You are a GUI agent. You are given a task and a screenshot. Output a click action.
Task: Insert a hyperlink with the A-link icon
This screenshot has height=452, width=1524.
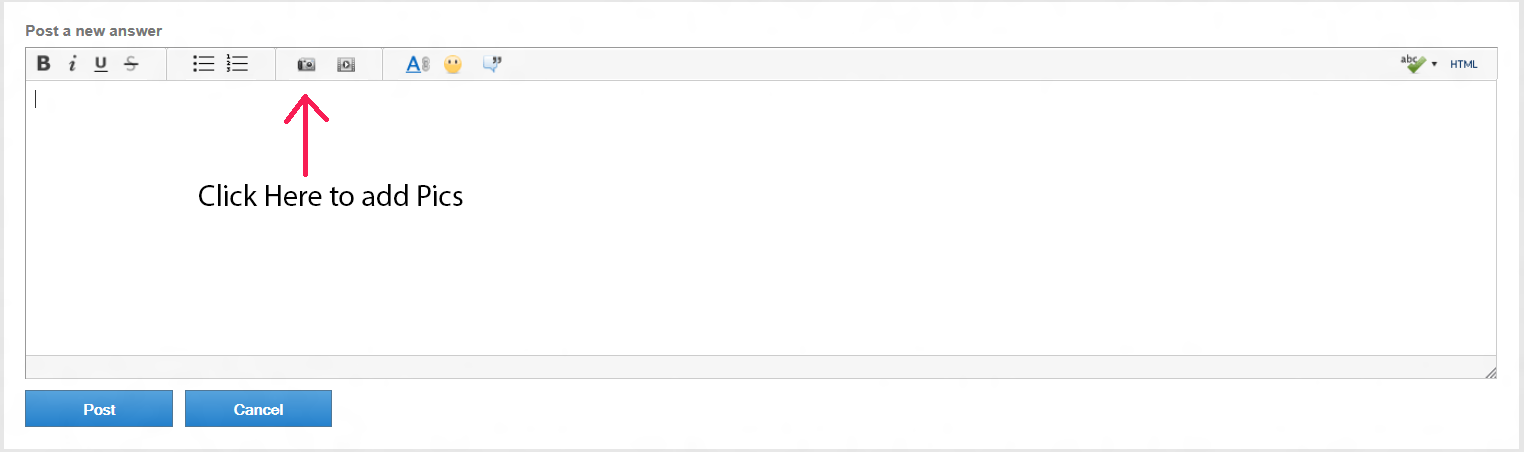pyautogui.click(x=417, y=64)
